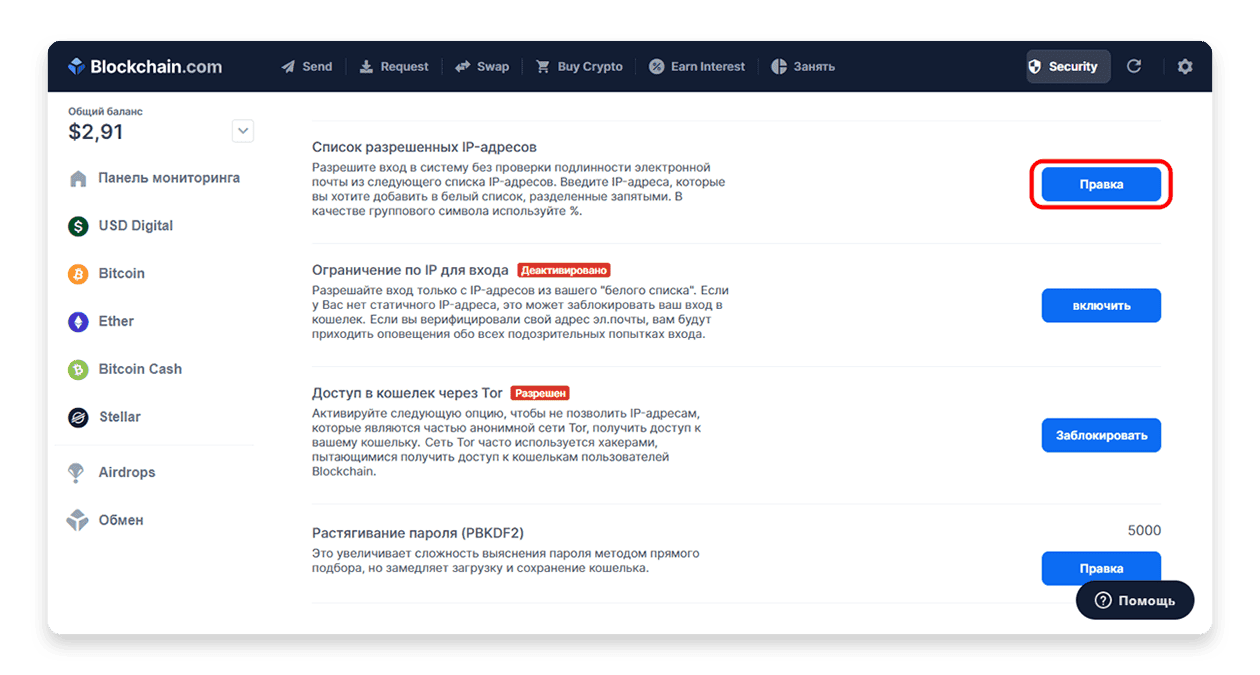Click the Заблокировать button for Tor access
This screenshot has height=675, width=1260.
(1101, 435)
